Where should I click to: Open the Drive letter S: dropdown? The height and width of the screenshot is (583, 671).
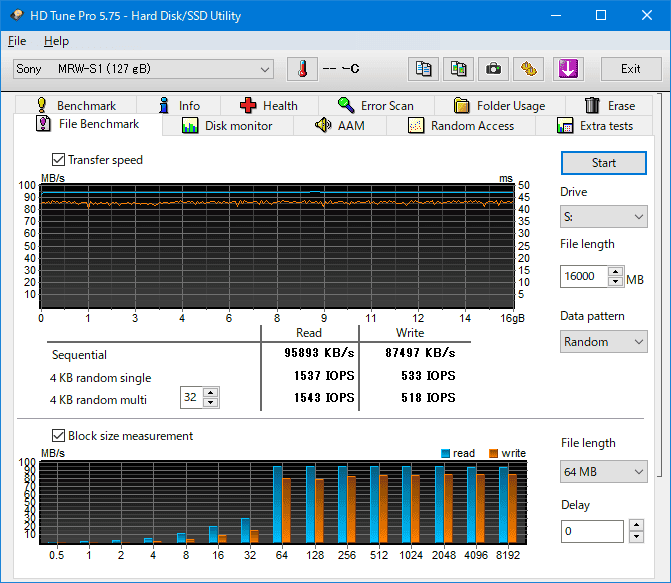604,216
